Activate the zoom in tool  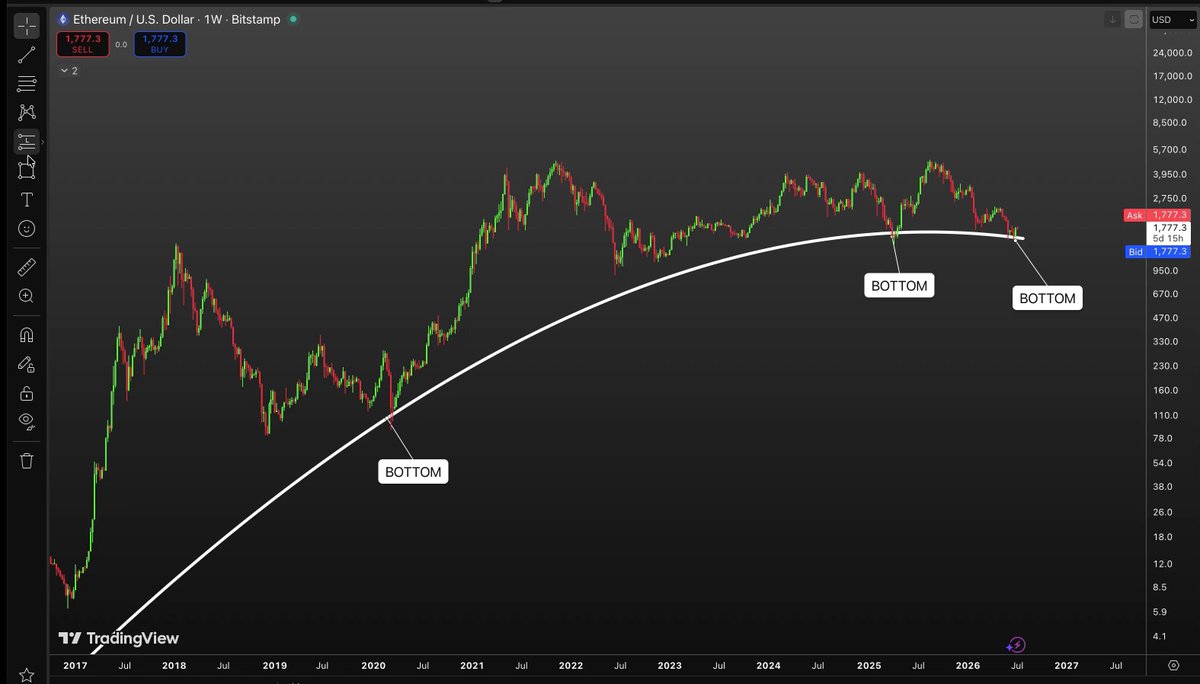click(x=27, y=296)
